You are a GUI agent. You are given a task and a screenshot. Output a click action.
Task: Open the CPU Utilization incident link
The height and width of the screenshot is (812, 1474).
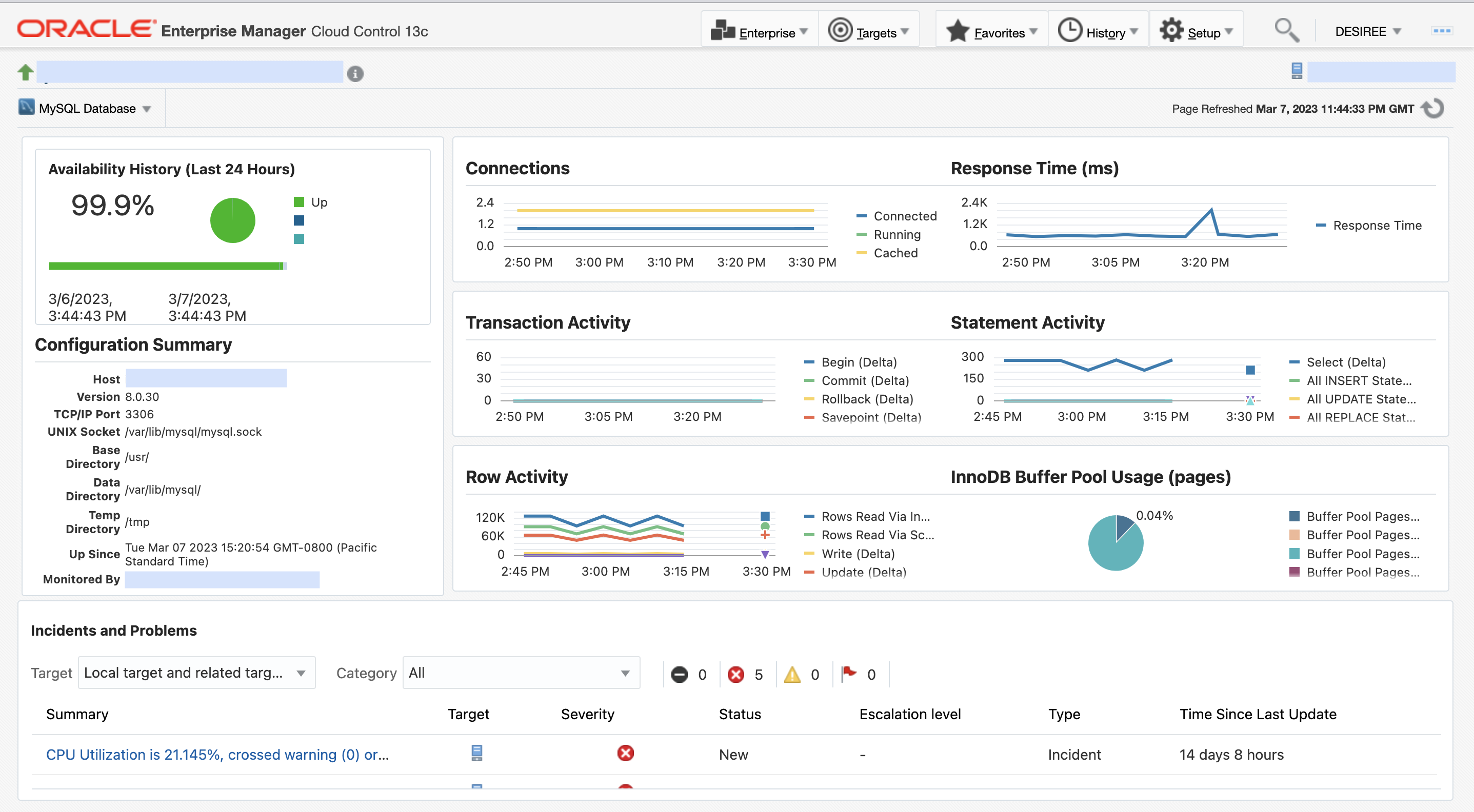[217, 755]
